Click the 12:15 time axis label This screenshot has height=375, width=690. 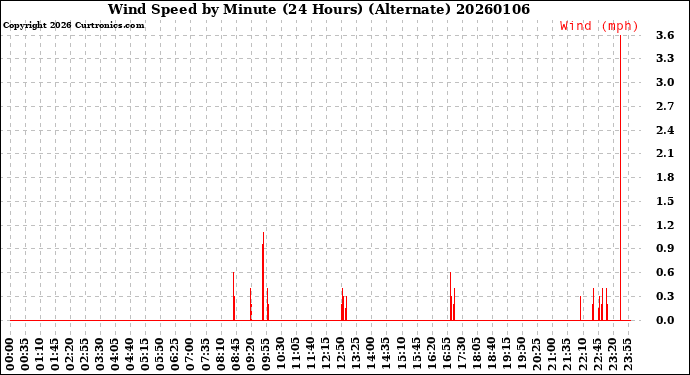click(x=326, y=355)
